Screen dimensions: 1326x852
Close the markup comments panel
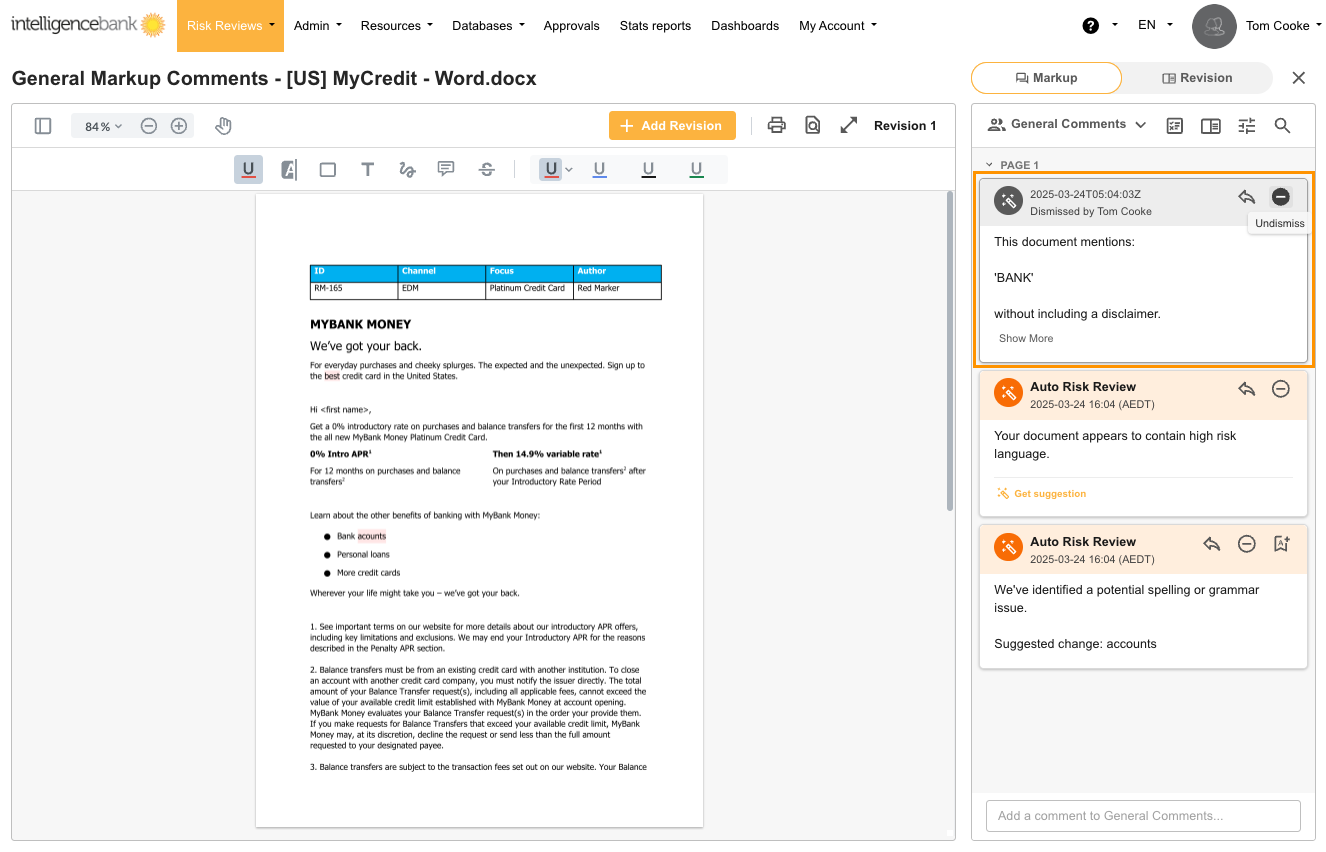[x=1299, y=78]
